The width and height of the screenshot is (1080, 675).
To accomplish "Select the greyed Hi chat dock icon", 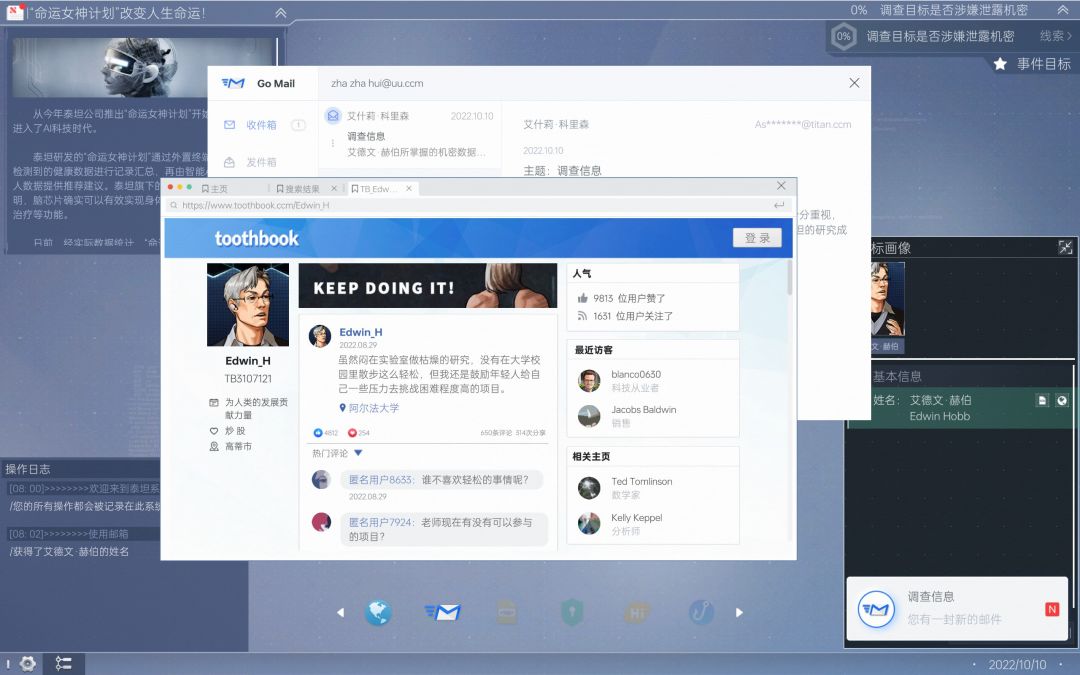I will pyautogui.click(x=636, y=612).
